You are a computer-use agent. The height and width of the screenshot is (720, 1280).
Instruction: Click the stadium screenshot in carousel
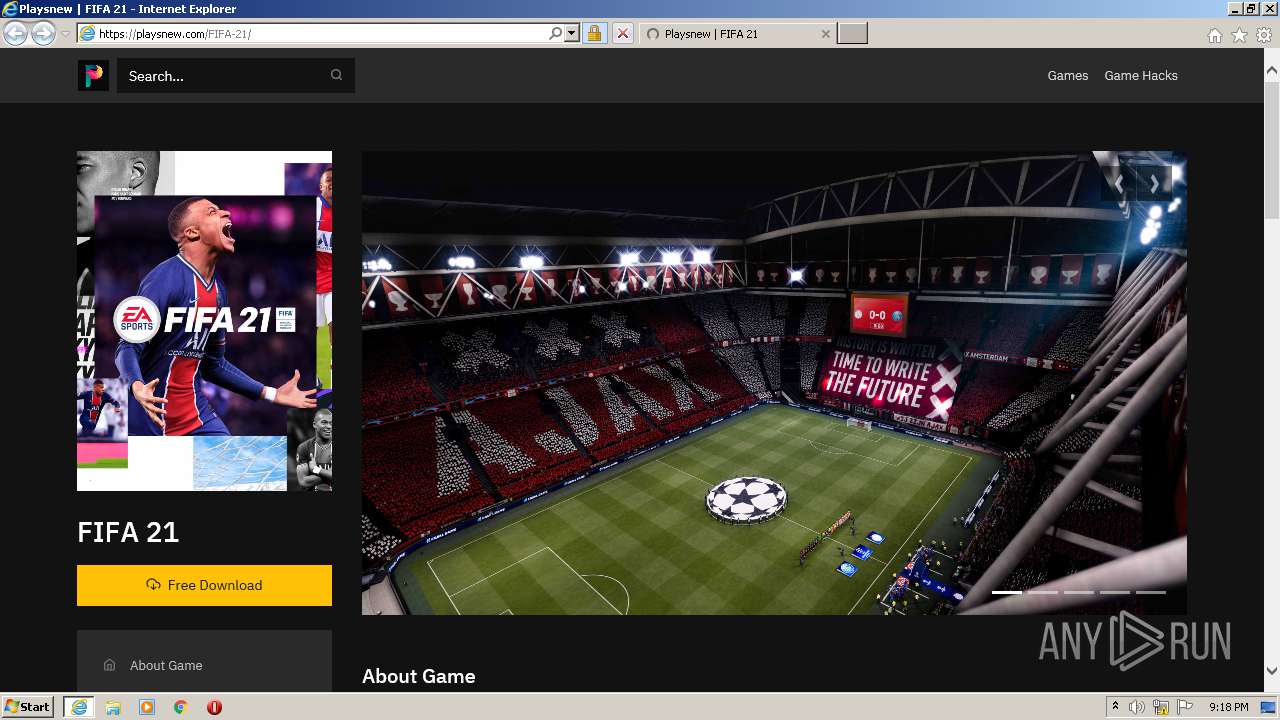(x=774, y=383)
